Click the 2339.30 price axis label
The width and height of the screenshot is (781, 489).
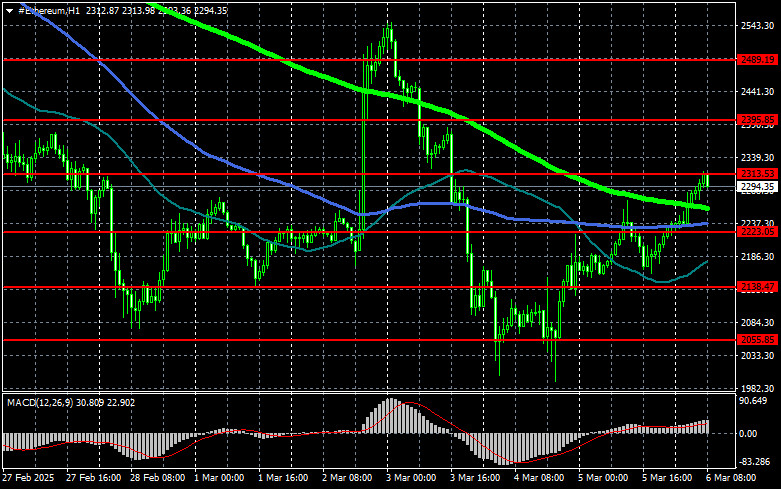coord(757,157)
